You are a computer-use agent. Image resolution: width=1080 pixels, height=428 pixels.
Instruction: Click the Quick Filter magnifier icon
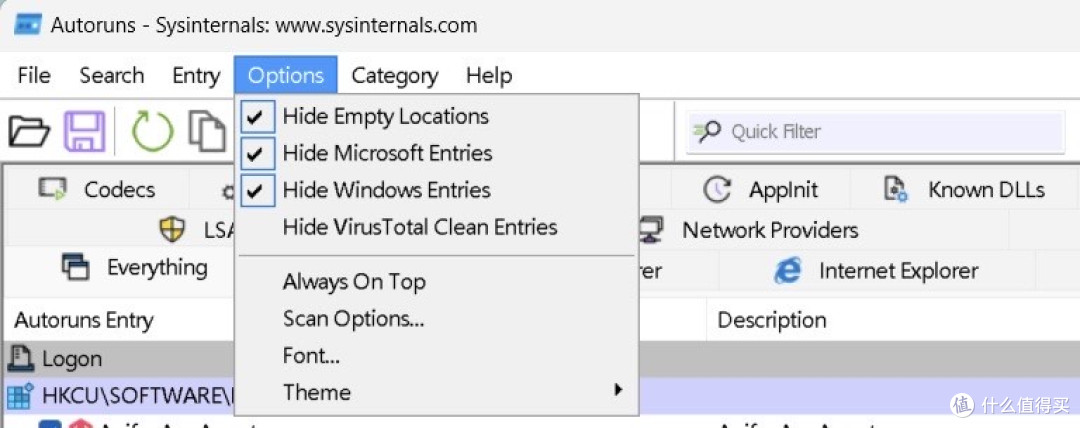tap(707, 131)
